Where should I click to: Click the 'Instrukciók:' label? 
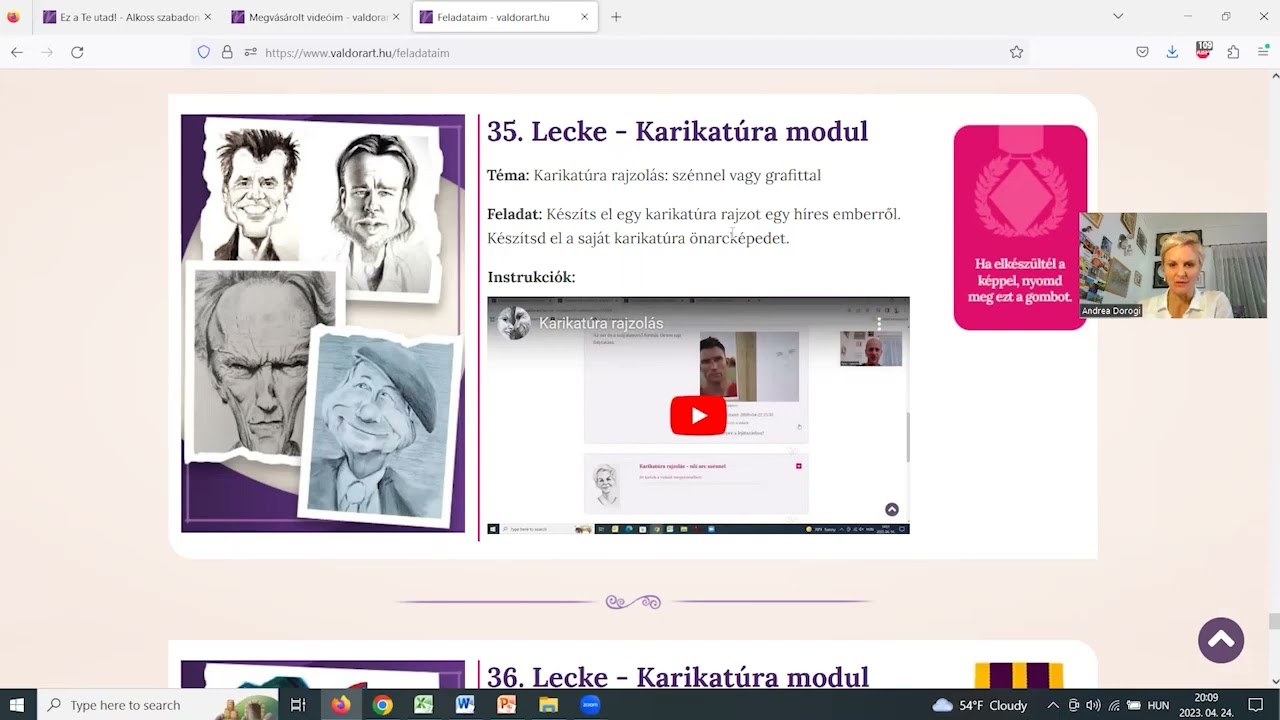[531, 277]
